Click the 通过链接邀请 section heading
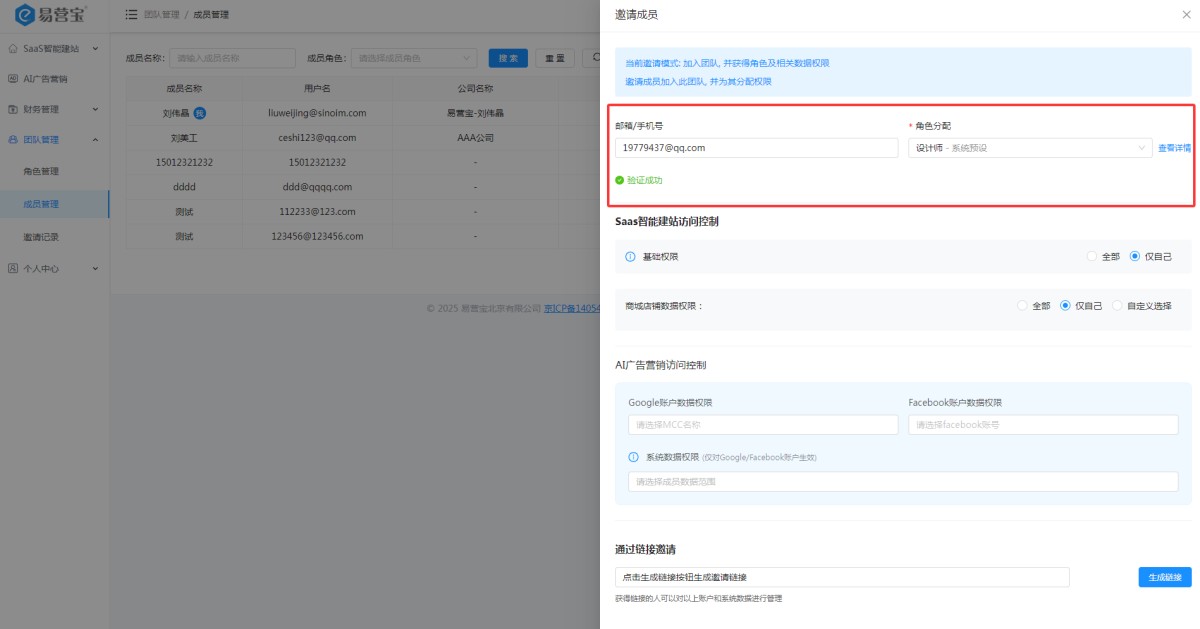The width and height of the screenshot is (1200, 629). (647, 549)
